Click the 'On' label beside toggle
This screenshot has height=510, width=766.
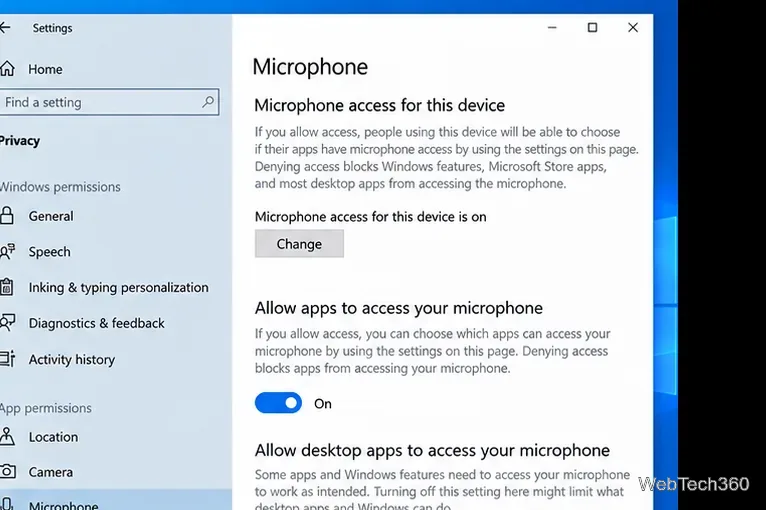tap(322, 404)
